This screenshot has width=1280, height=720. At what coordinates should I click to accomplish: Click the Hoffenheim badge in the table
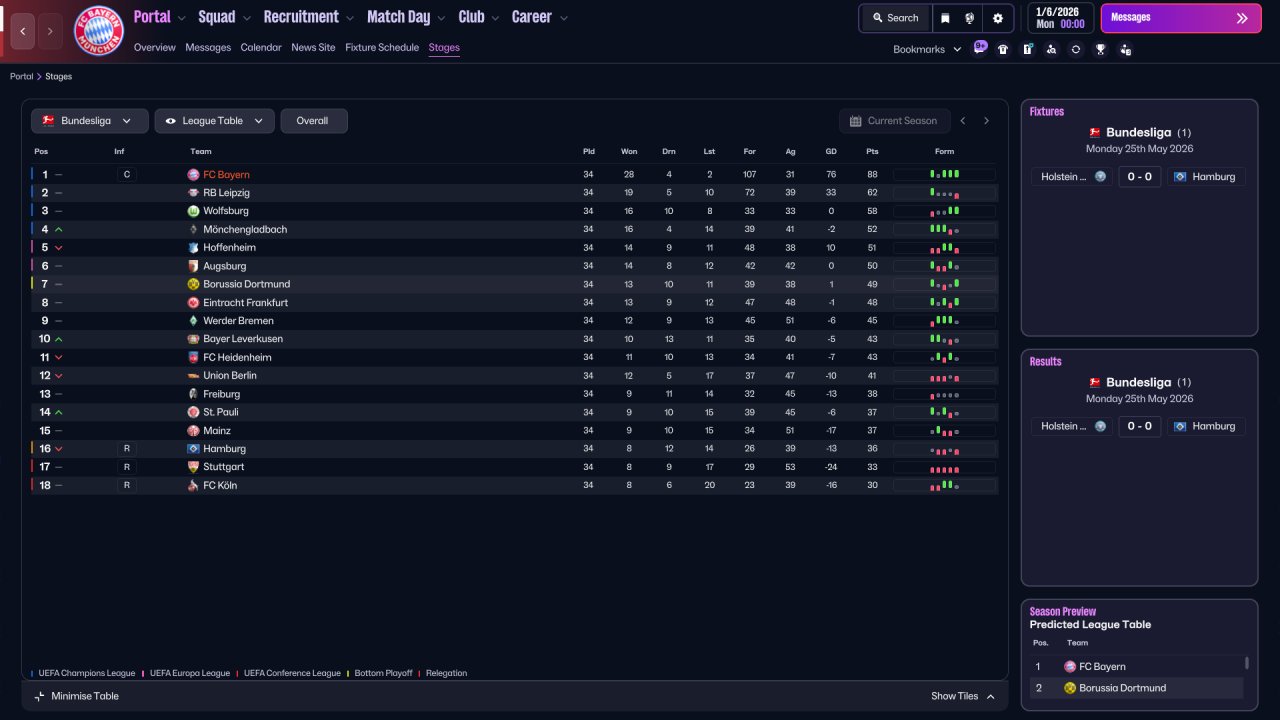tap(193, 247)
